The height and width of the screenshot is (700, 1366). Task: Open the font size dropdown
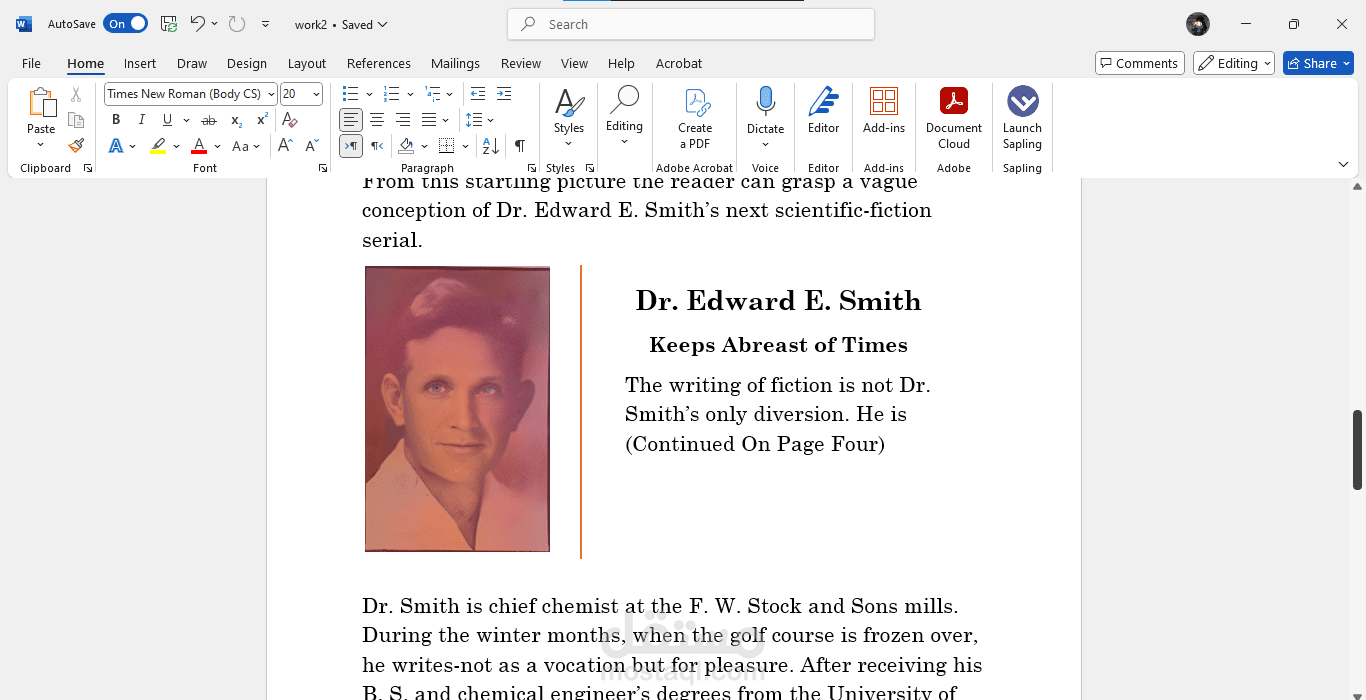pos(317,94)
